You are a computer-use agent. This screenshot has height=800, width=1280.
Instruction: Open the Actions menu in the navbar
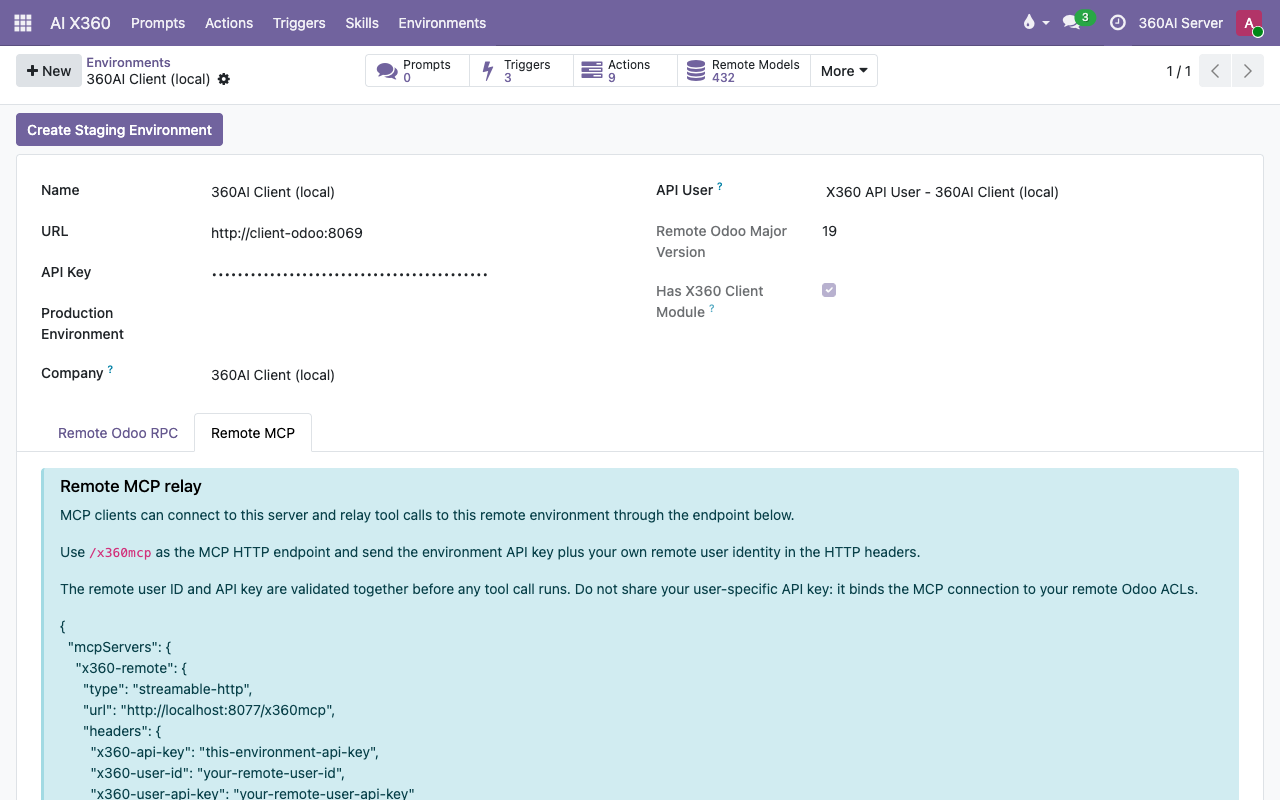click(229, 23)
